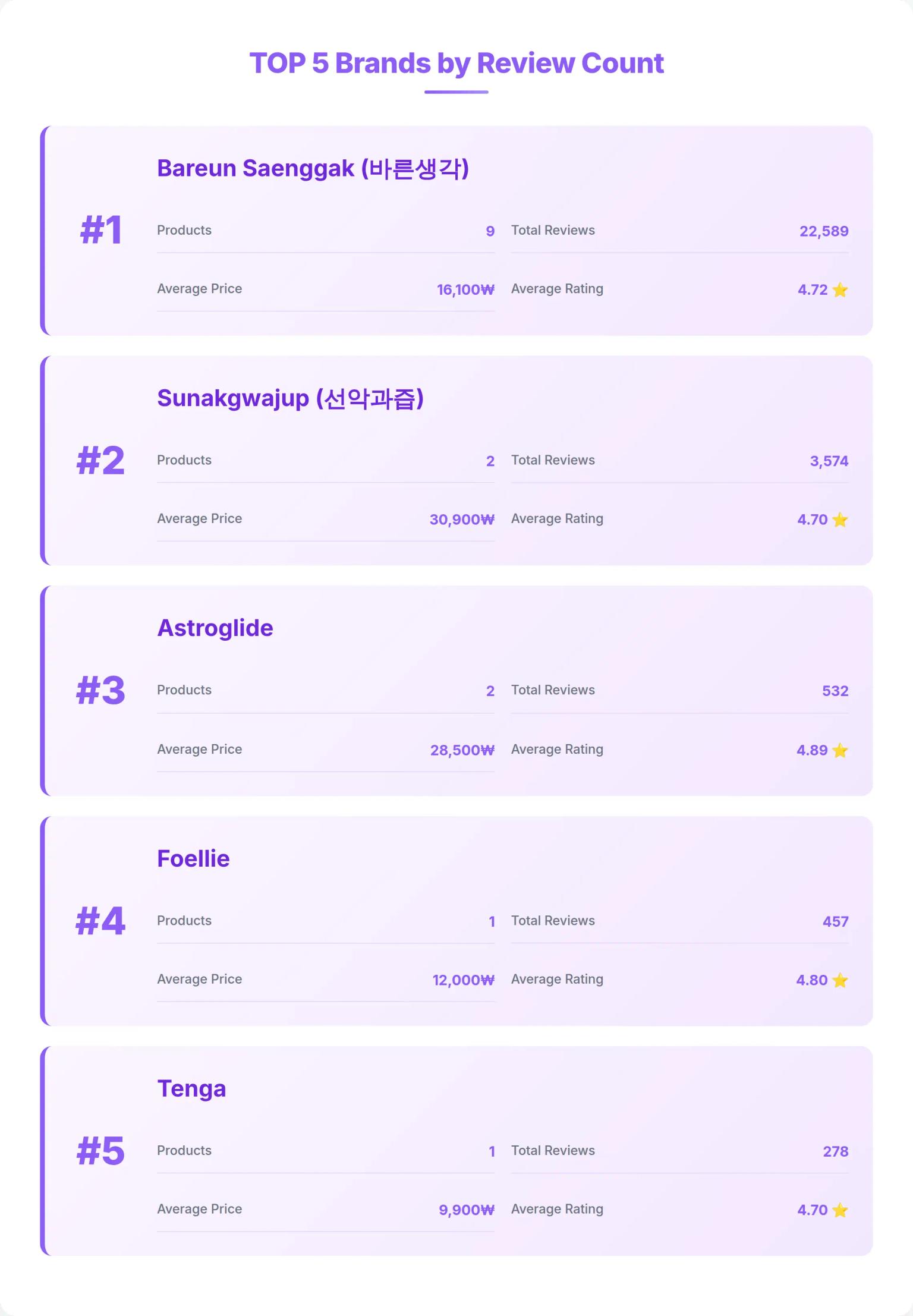The height and width of the screenshot is (1316, 913).
Task: Click the 22,589 total reviews value
Action: click(823, 231)
